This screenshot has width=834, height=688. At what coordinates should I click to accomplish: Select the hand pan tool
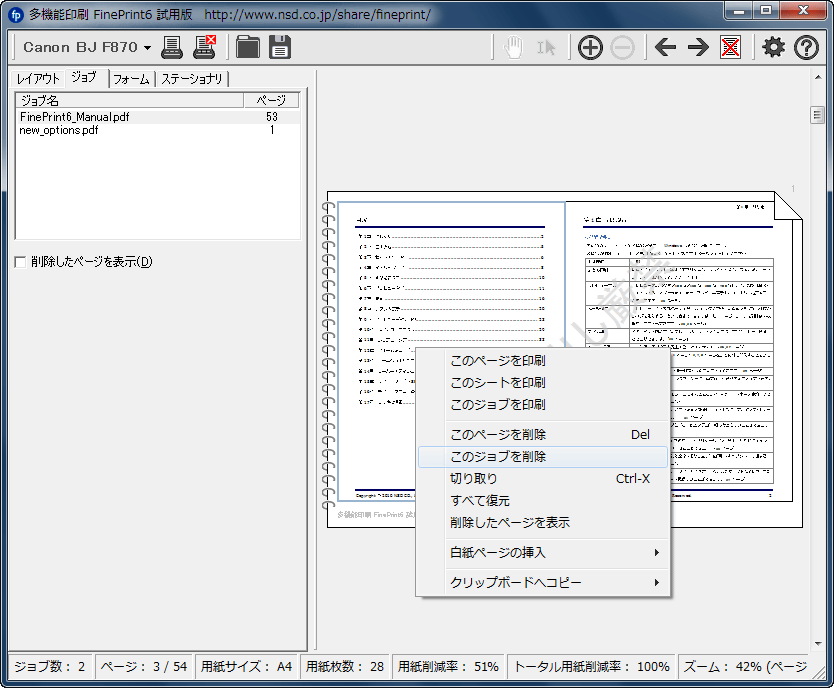point(514,48)
